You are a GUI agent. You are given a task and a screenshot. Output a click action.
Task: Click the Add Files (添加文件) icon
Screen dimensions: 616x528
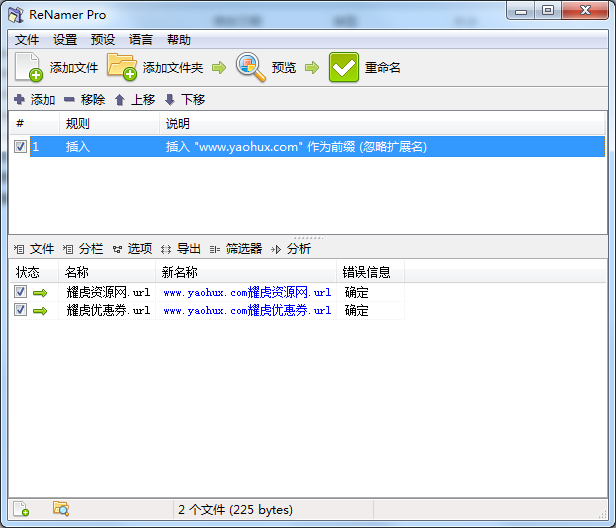[x=29, y=67]
